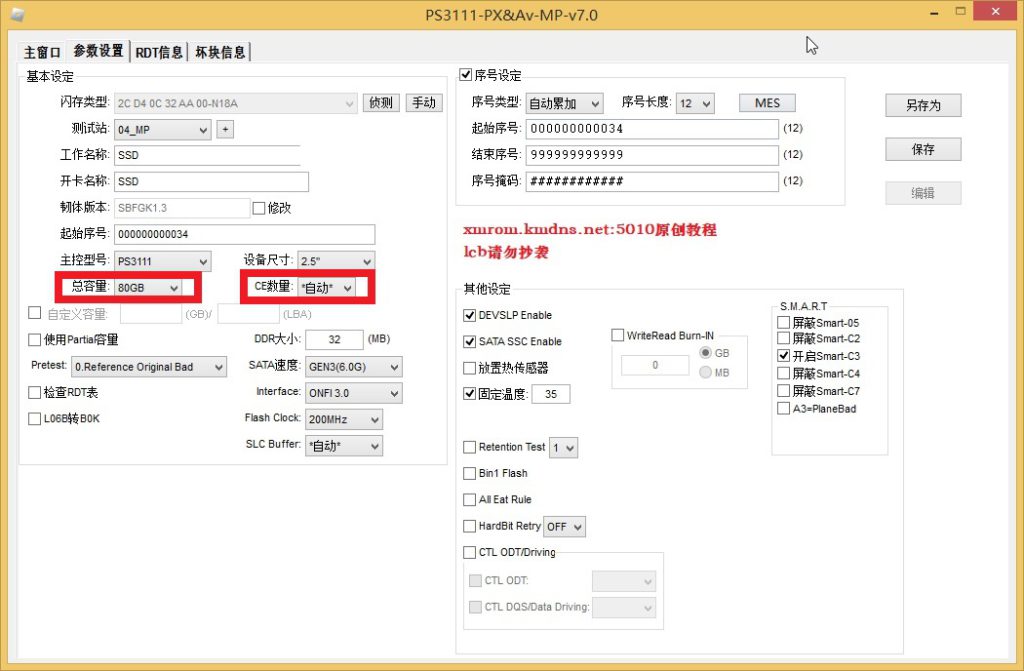Open the Flash Clock 200MHz dropdown
Image resolution: width=1024 pixels, height=671 pixels.
(343, 419)
